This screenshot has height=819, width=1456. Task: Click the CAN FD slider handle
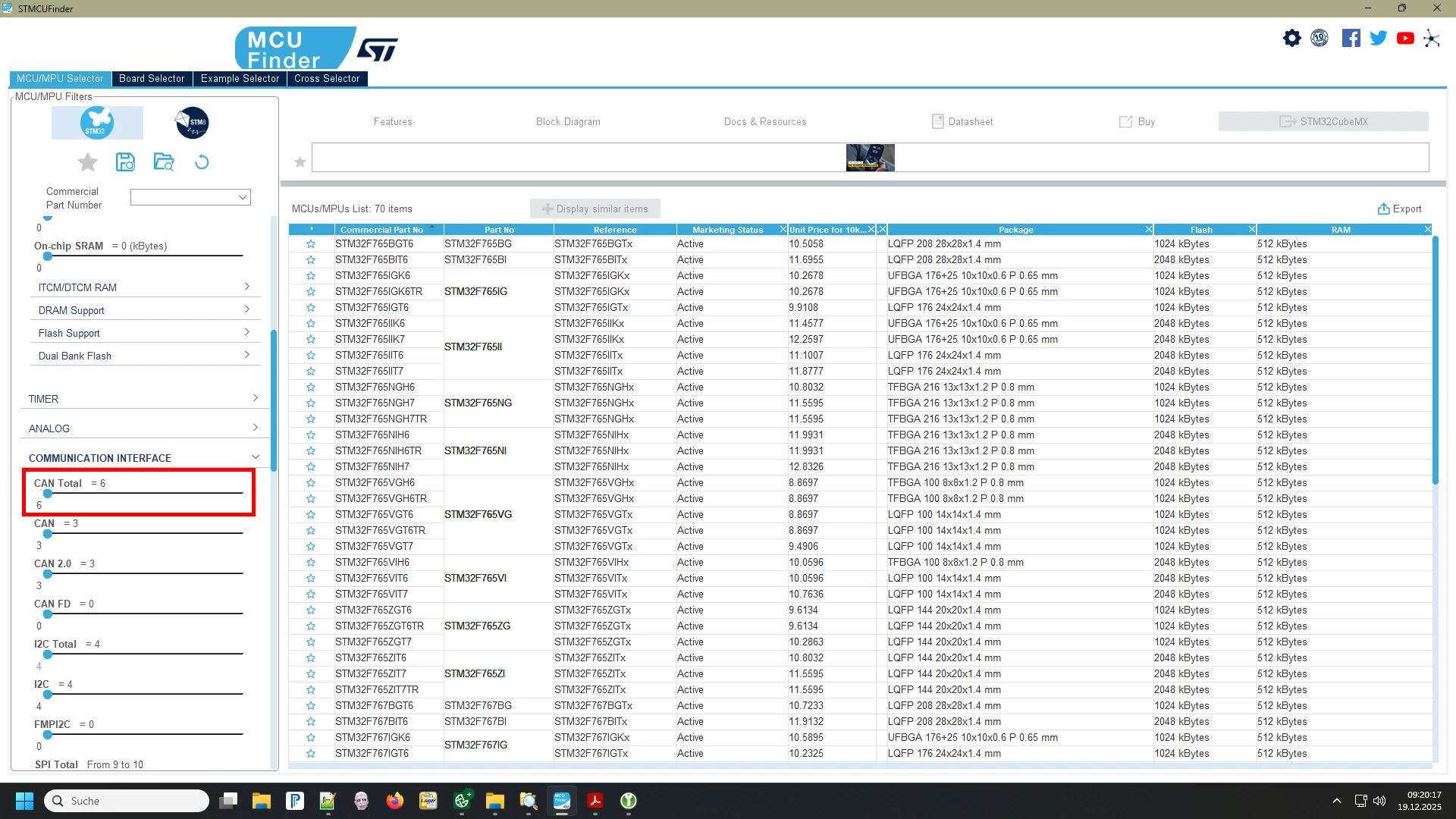pos(48,614)
